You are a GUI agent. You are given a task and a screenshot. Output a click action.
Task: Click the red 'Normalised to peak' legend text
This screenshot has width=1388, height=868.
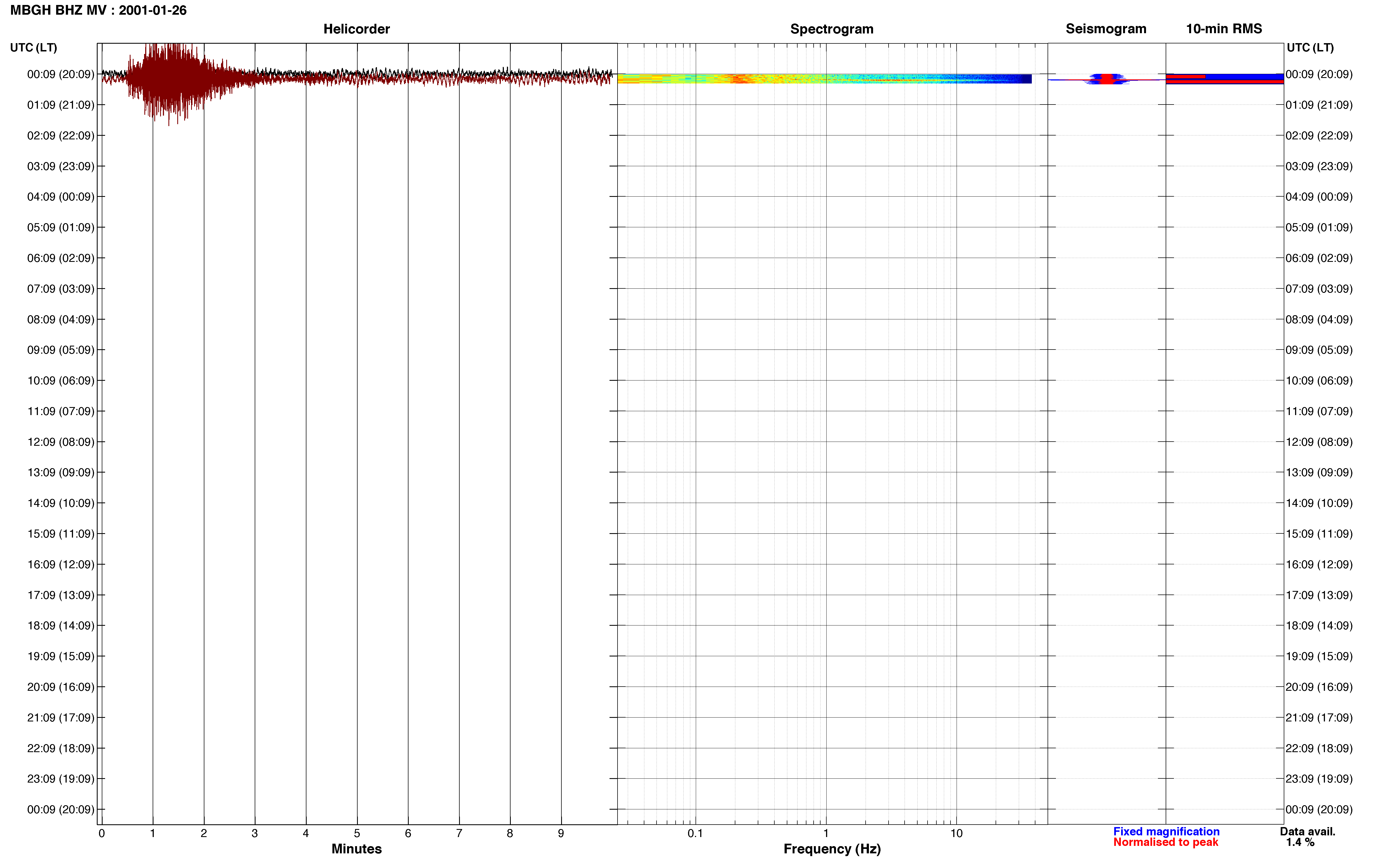point(1165,842)
